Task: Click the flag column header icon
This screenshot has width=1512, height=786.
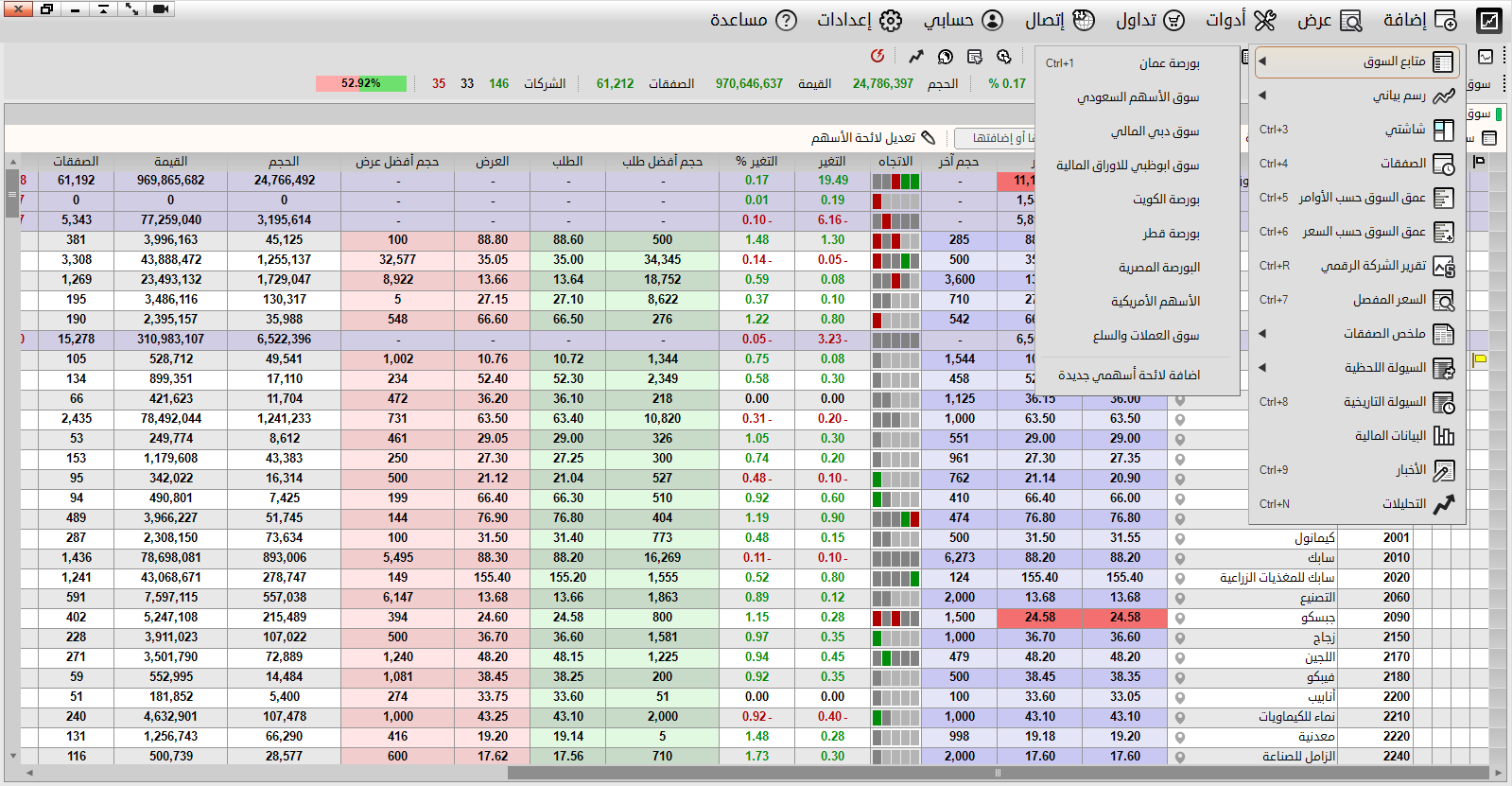Action: [x=1480, y=162]
